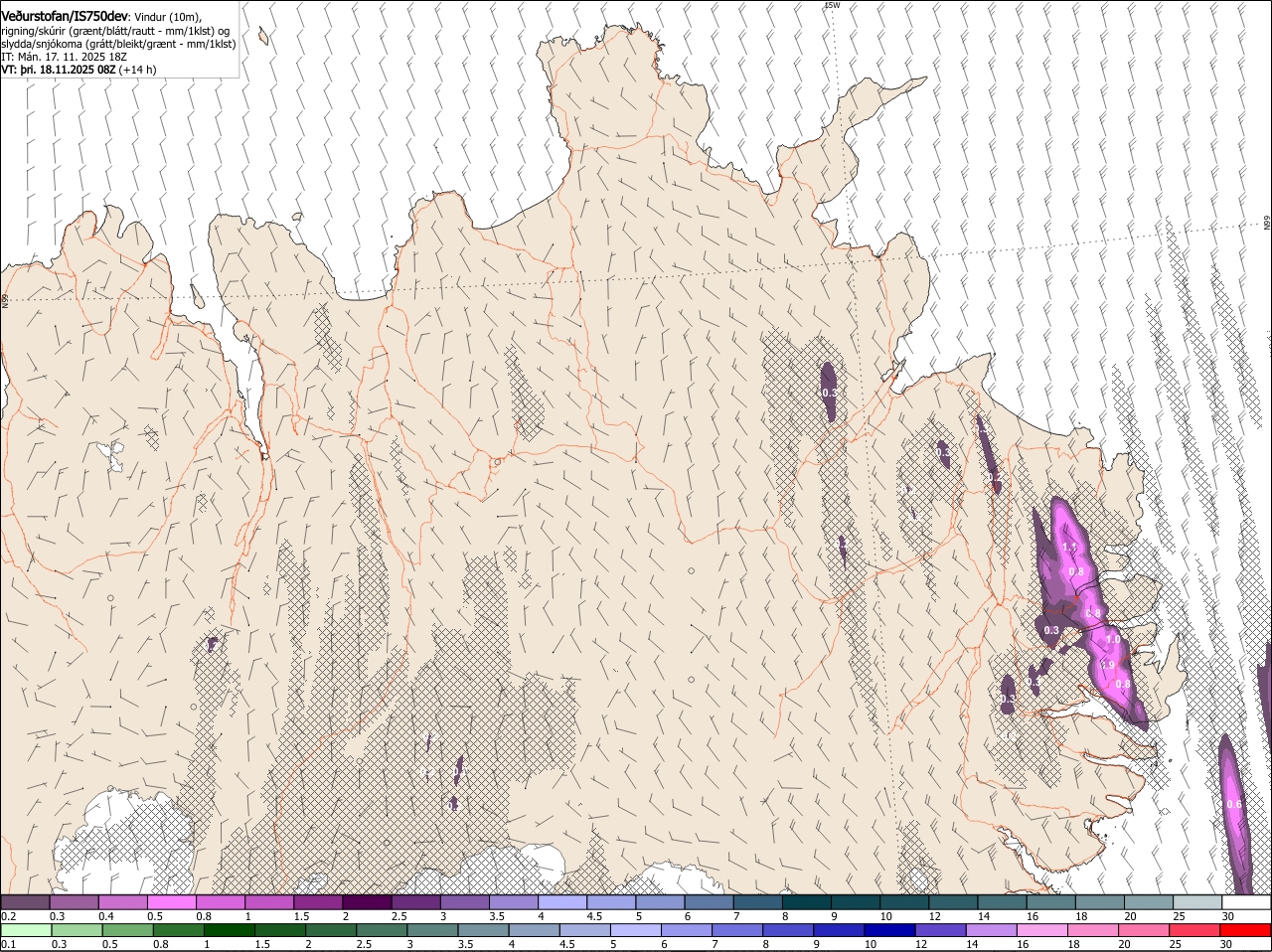Pick the light lavender 4–4.5 swatch in upper legend

point(562,902)
